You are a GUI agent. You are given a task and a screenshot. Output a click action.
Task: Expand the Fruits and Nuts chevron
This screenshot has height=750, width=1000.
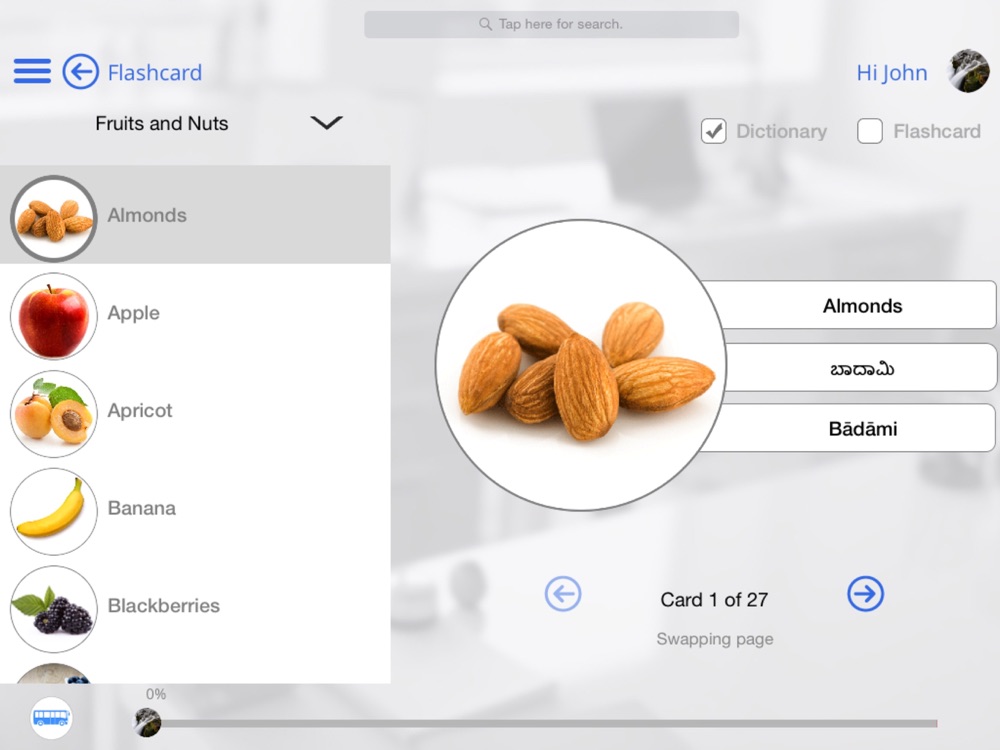pos(327,122)
